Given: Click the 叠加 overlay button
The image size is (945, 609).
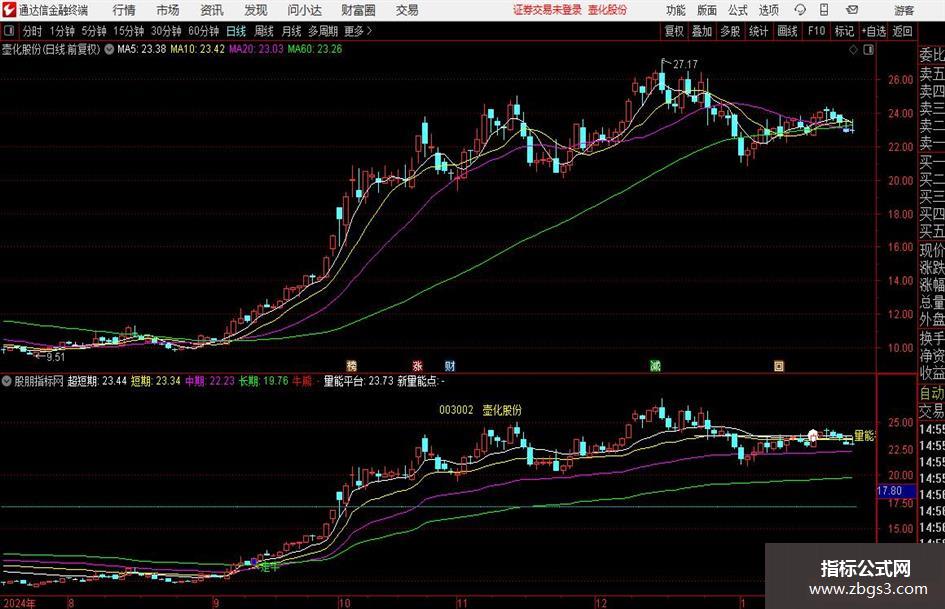Looking at the screenshot, I should click(x=702, y=31).
